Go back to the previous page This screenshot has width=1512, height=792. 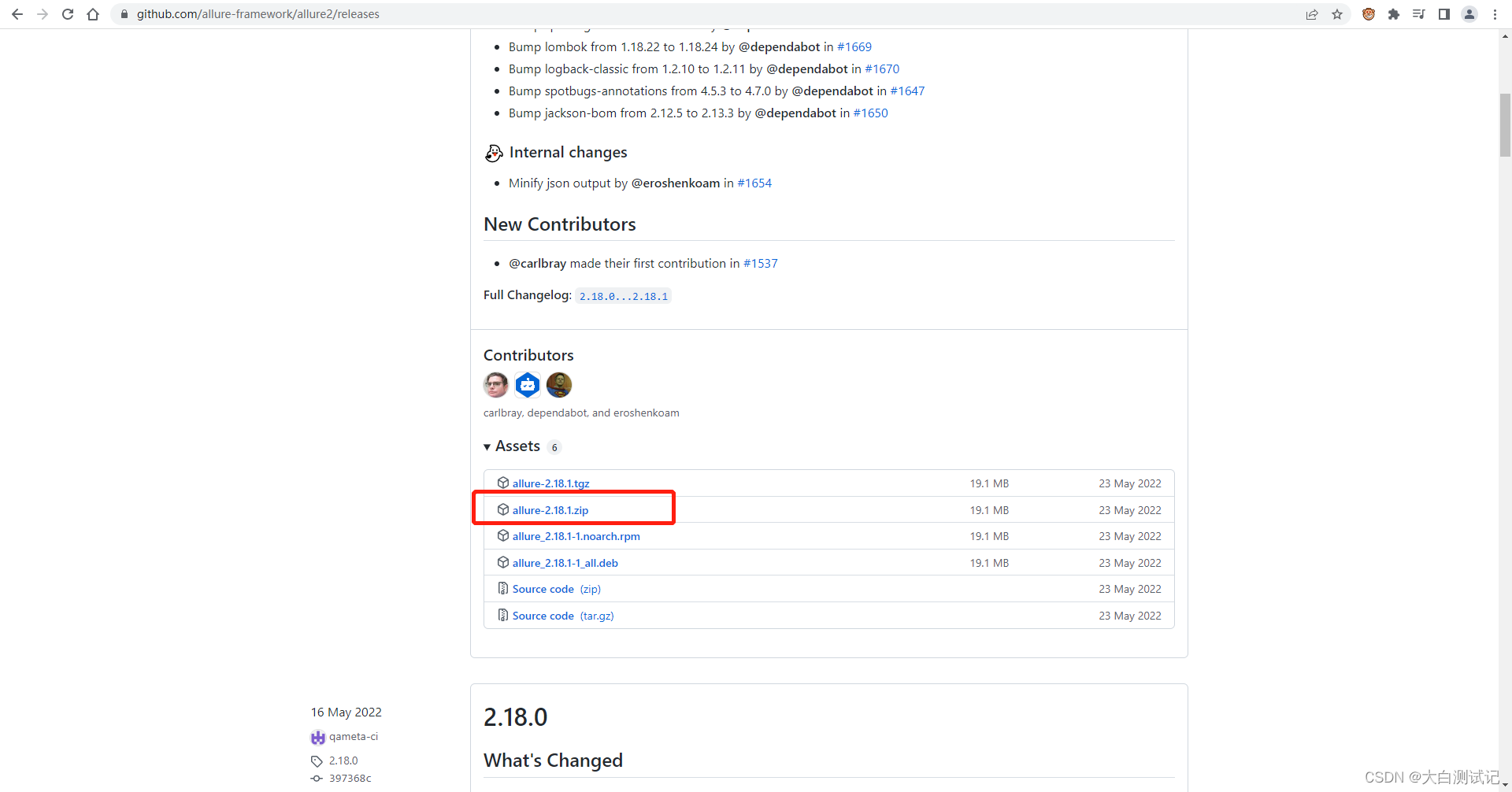point(17,14)
